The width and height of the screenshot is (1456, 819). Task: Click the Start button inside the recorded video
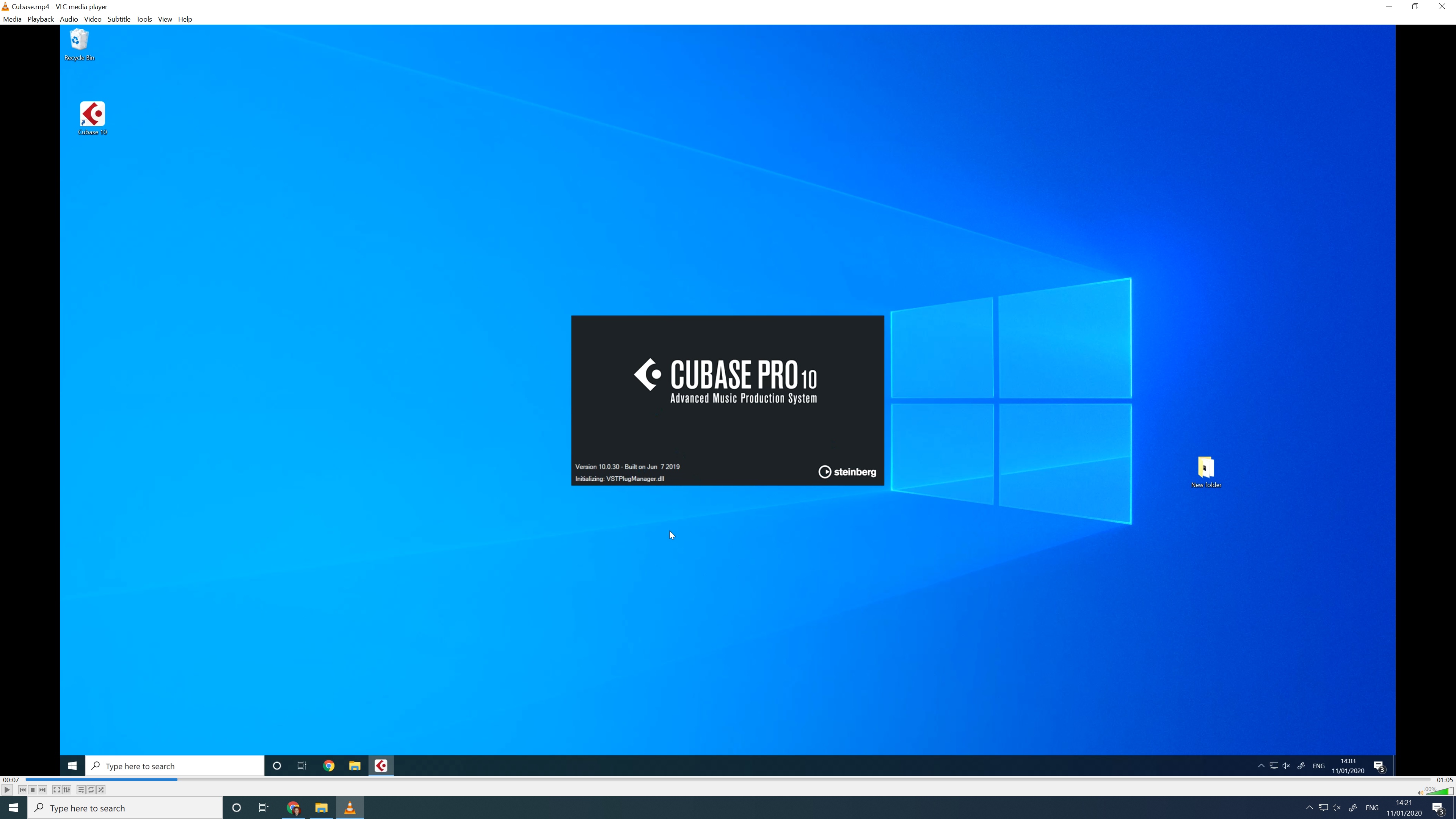(72, 766)
